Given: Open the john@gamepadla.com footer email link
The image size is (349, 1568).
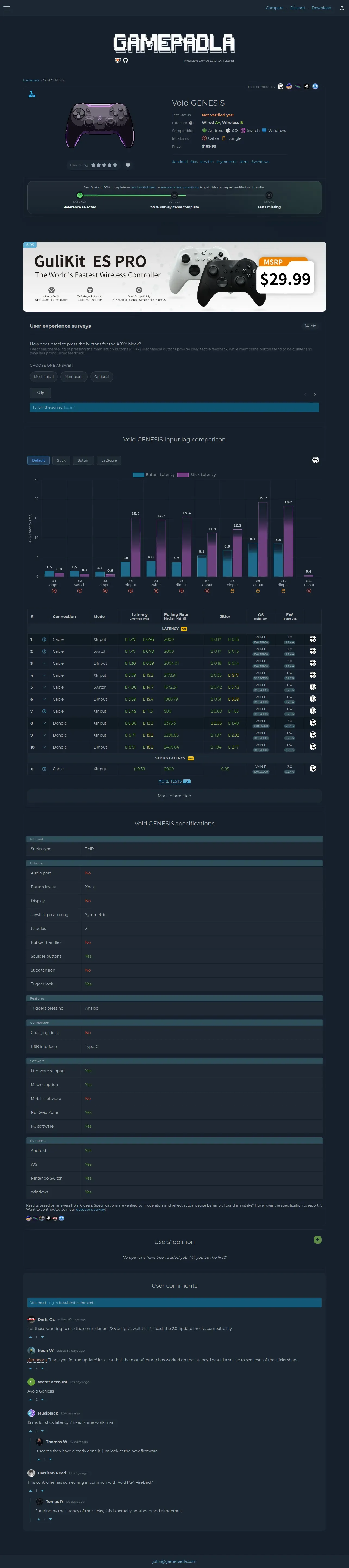Looking at the screenshot, I should (174, 1561).
